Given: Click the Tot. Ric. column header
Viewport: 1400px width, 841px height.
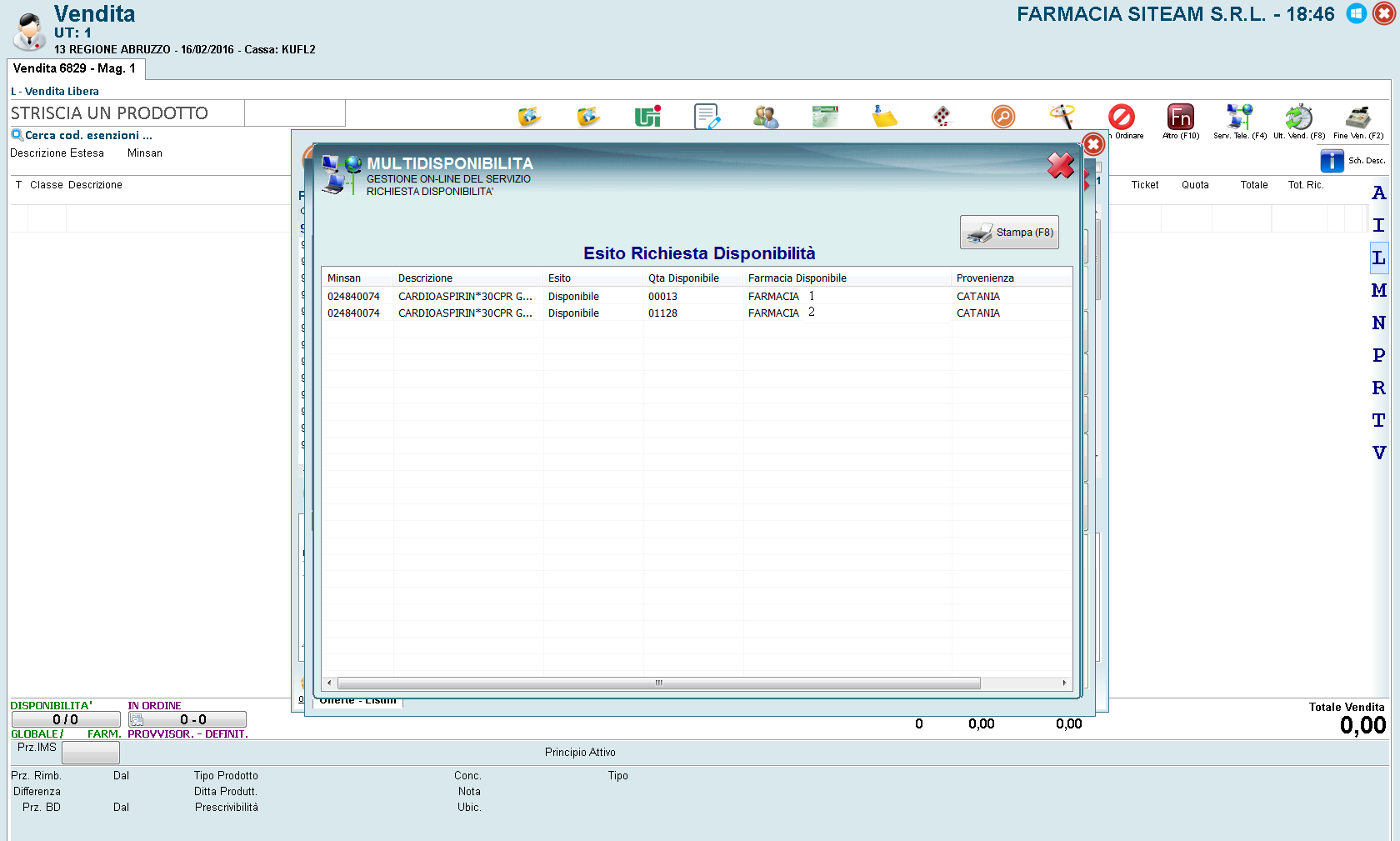Looking at the screenshot, I should point(1306,185).
